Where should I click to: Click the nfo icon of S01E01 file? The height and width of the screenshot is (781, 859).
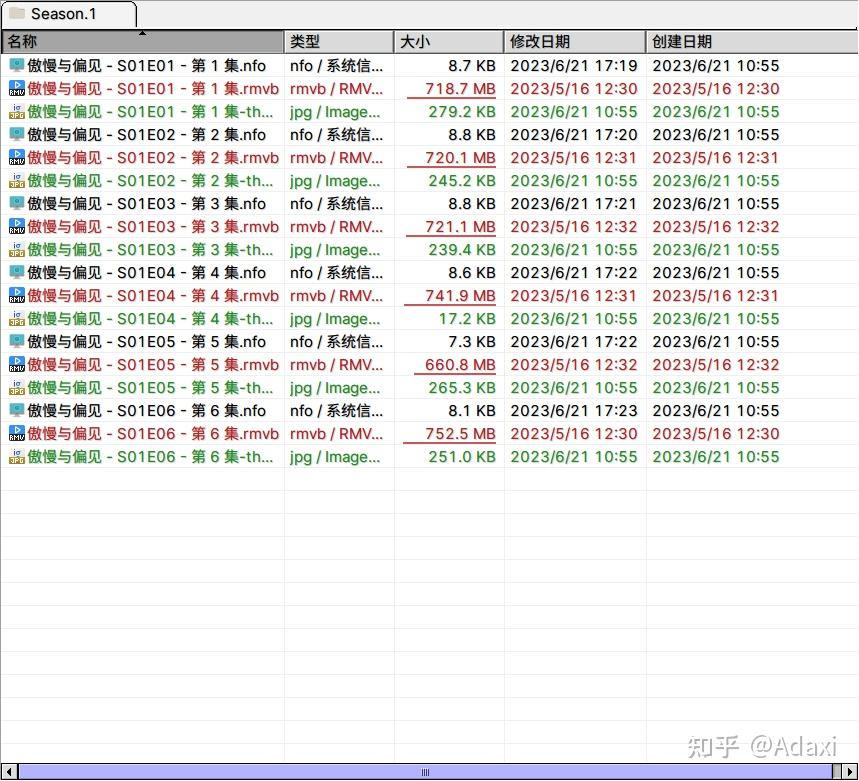(17, 66)
